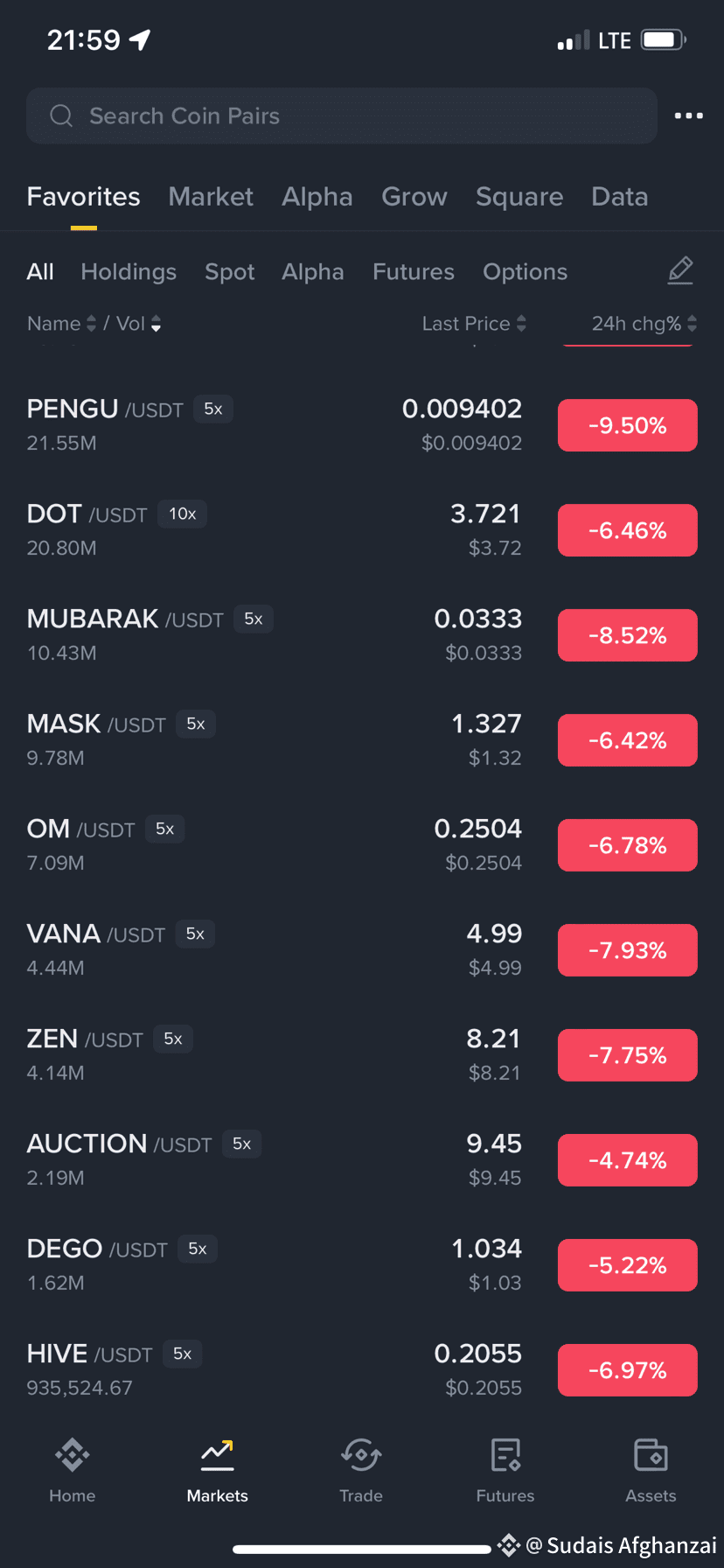Switch to the Market tab

[211, 197]
